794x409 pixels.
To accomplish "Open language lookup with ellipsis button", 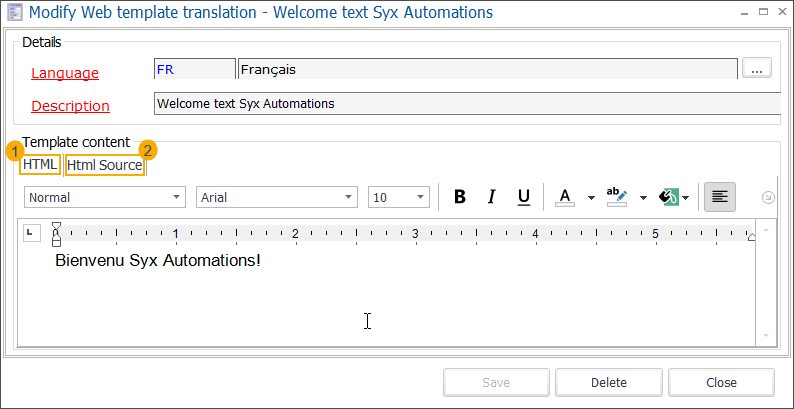I will pyautogui.click(x=757, y=67).
